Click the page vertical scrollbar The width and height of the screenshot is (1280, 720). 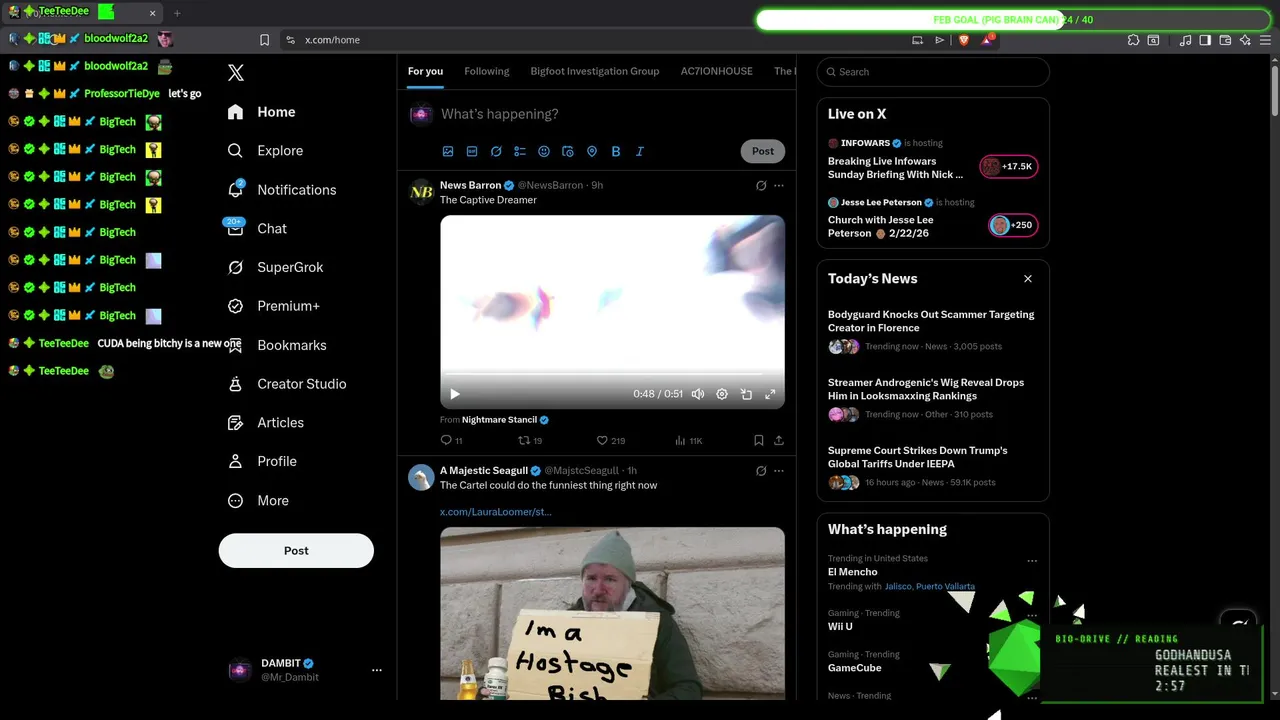[1275, 90]
